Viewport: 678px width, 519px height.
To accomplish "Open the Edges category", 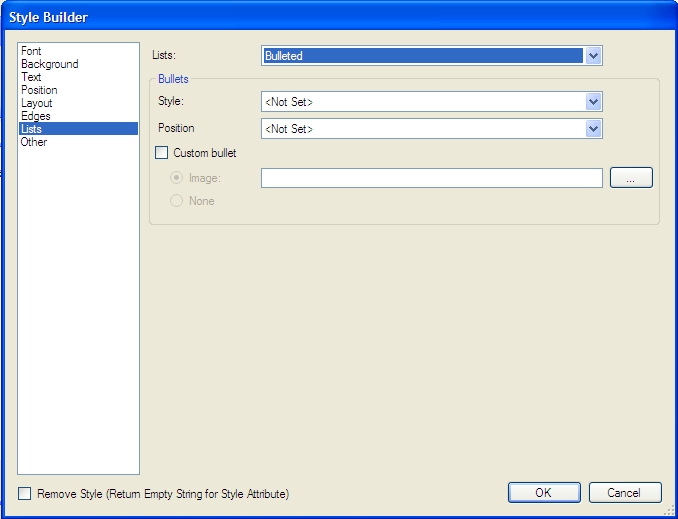I will [35, 116].
